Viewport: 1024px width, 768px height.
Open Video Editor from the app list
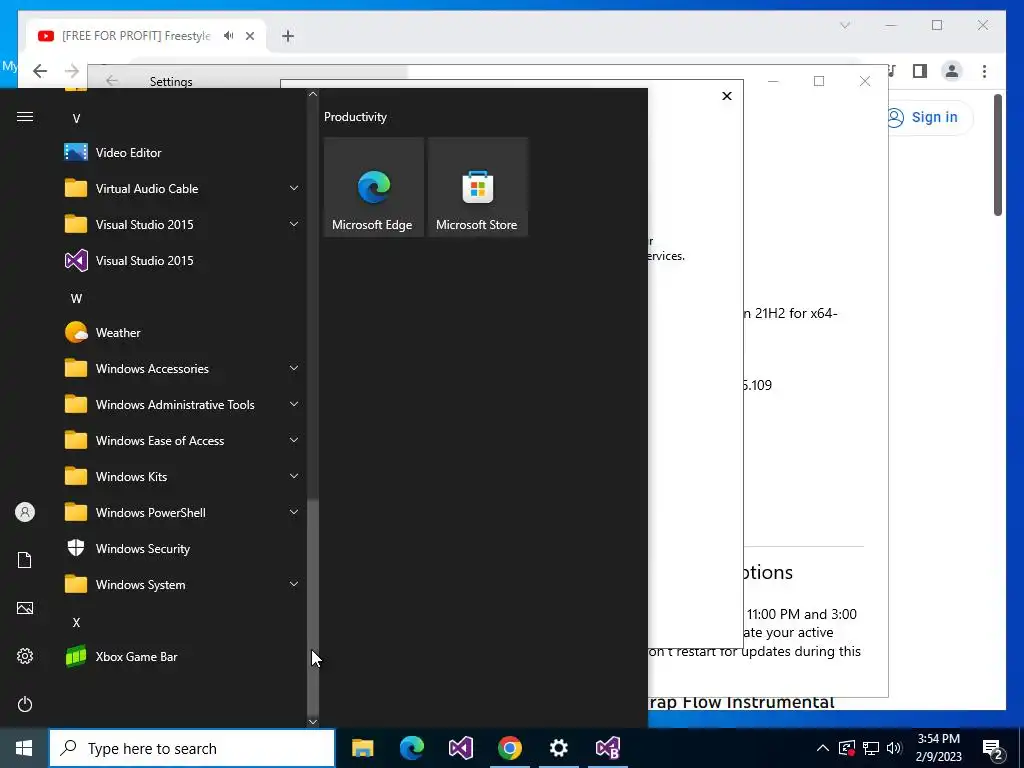click(183, 152)
